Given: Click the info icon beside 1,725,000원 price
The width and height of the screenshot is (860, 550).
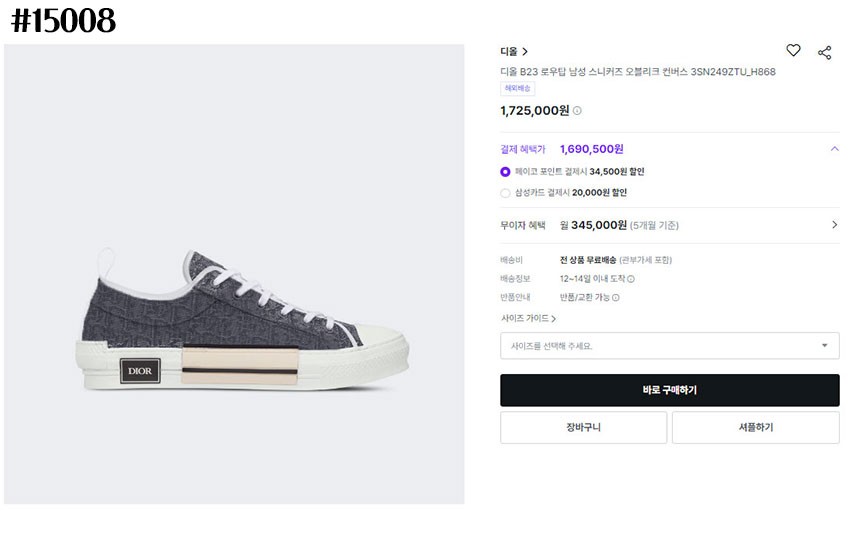Looking at the screenshot, I should (x=577, y=111).
